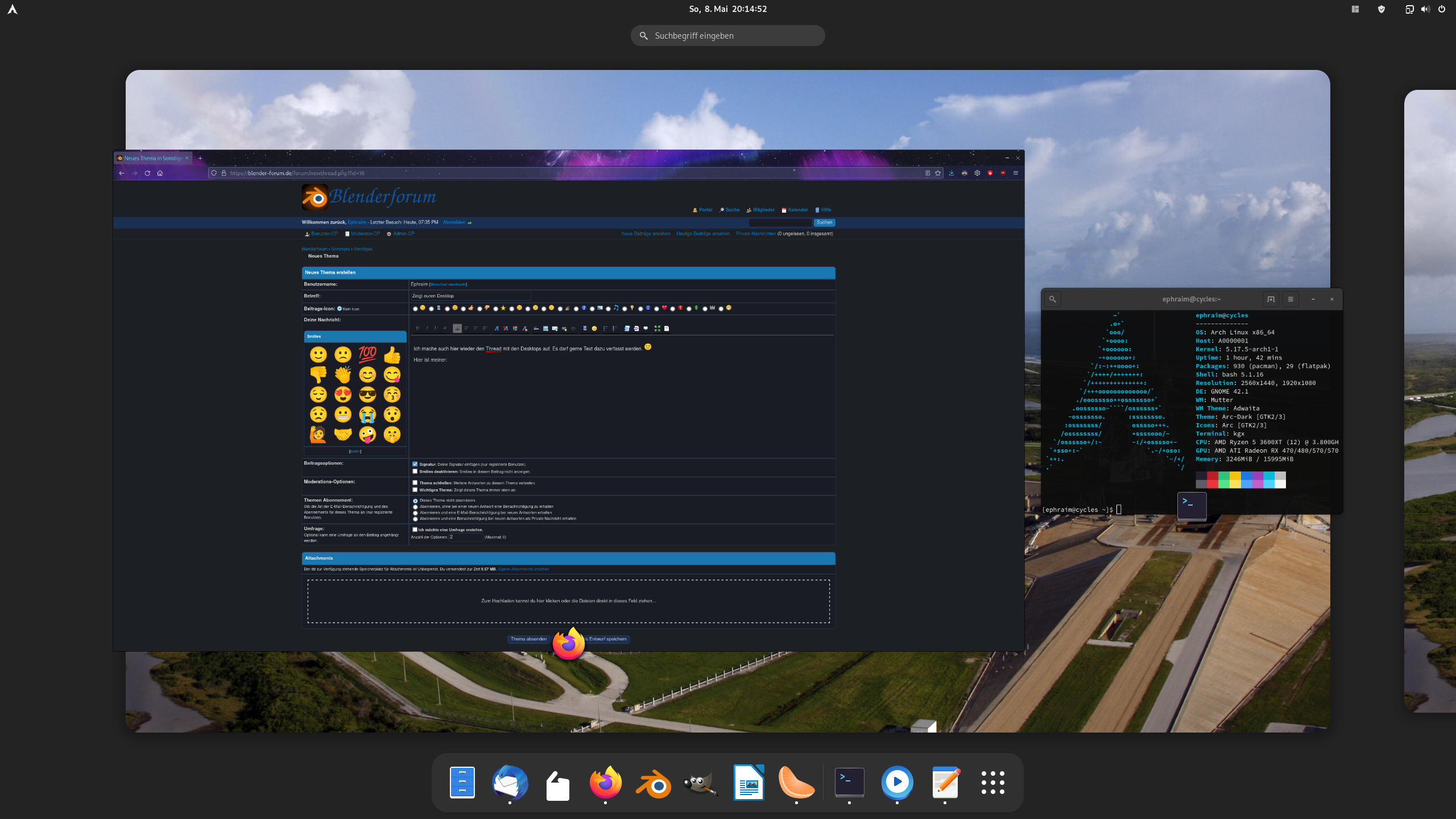
Task: Click terminal search magnifier icon
Action: coord(1053,299)
